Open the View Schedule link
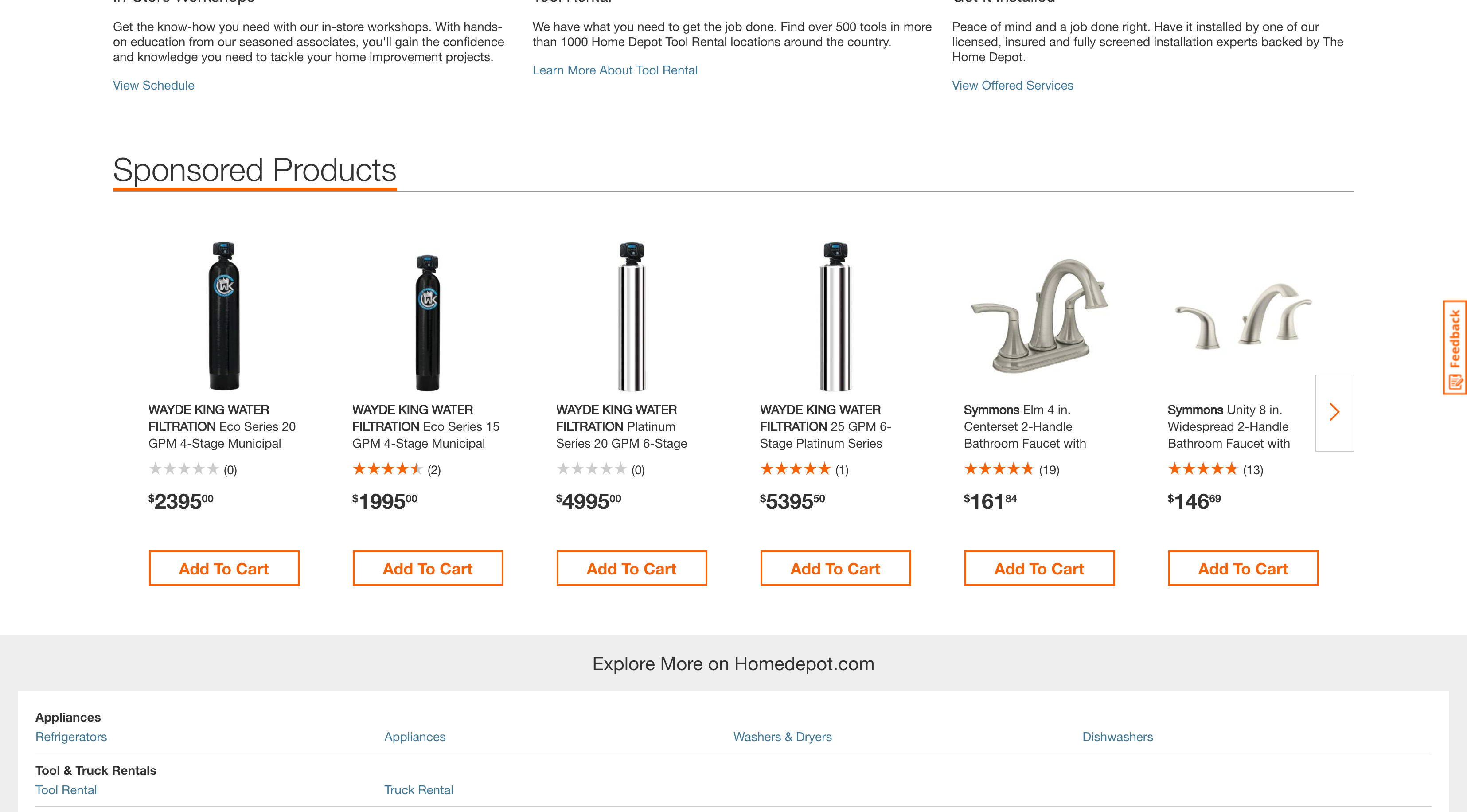 coord(154,86)
